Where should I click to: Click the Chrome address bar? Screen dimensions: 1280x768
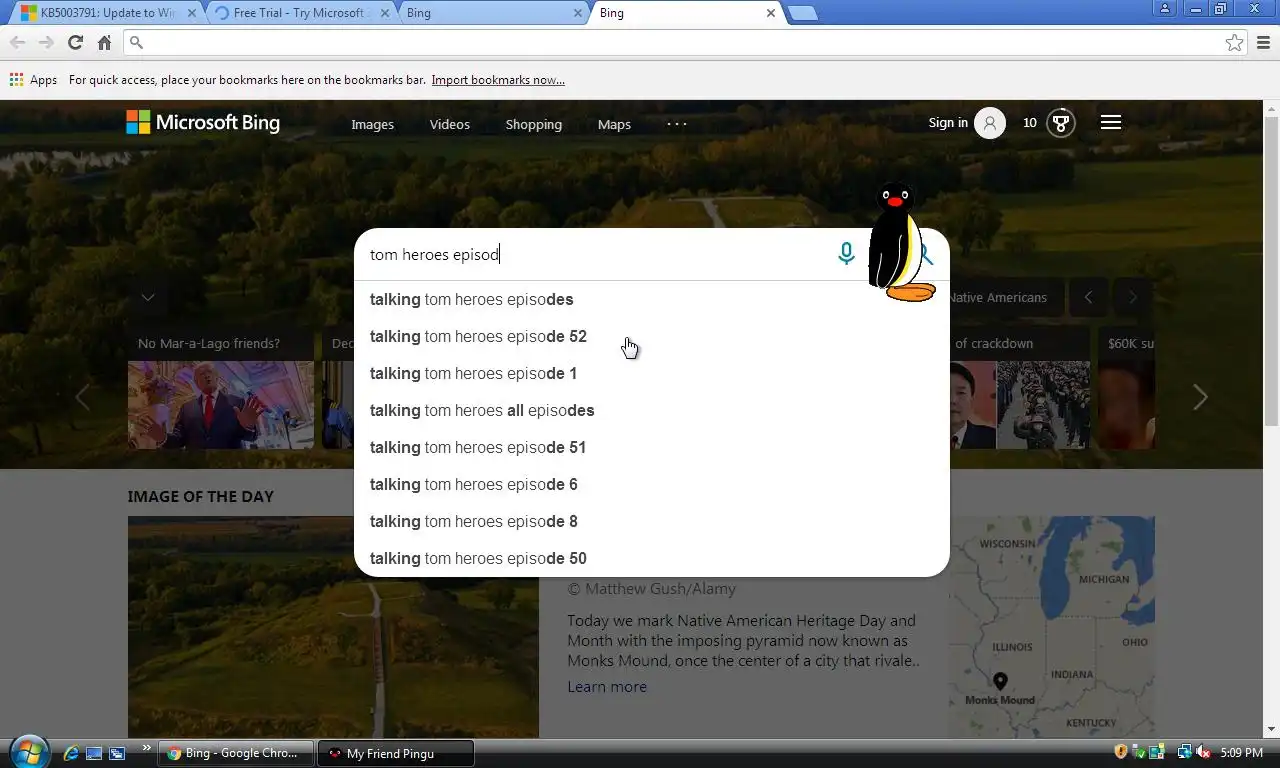click(685, 42)
